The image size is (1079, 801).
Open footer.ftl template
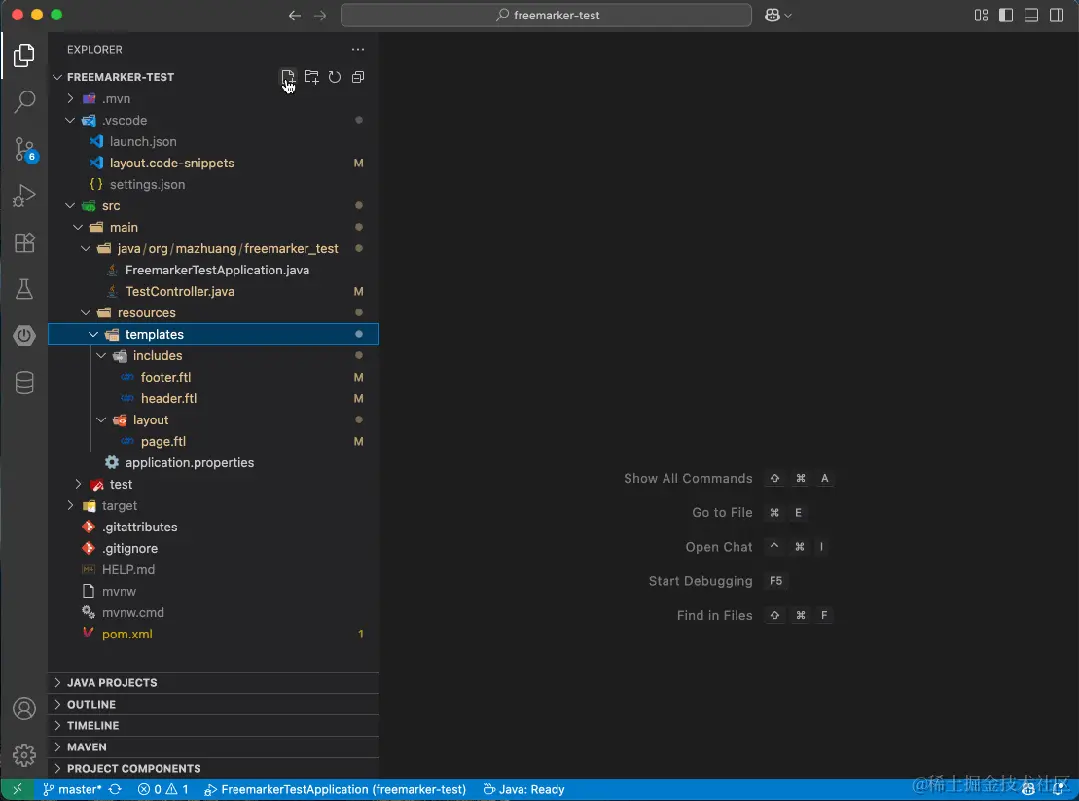[213, 377]
